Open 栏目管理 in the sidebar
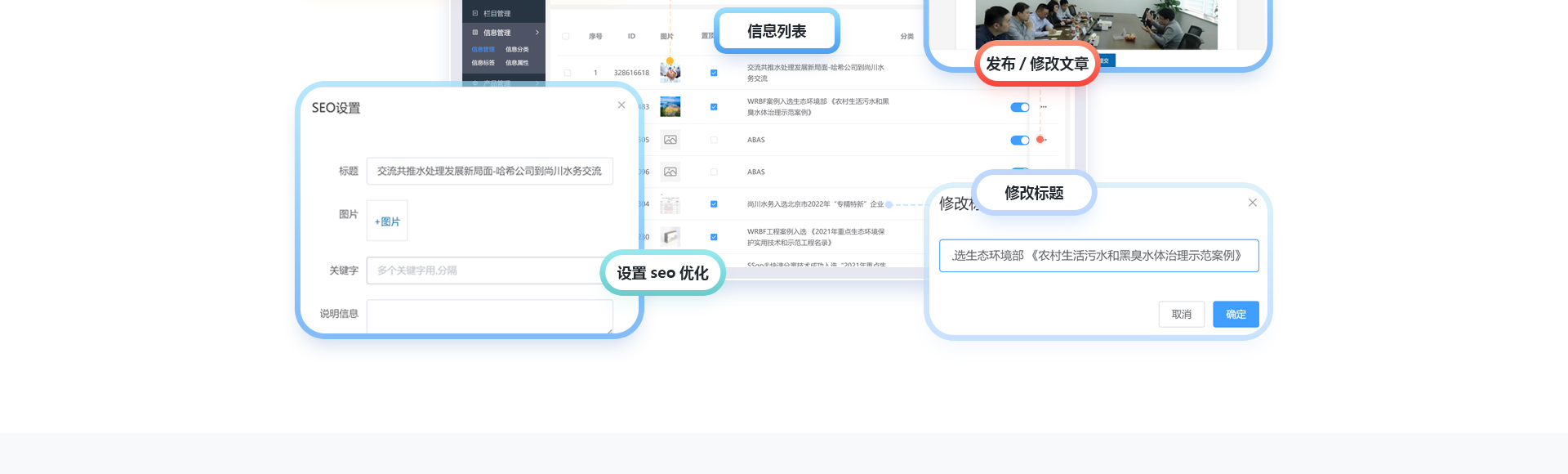 pyautogui.click(x=497, y=14)
